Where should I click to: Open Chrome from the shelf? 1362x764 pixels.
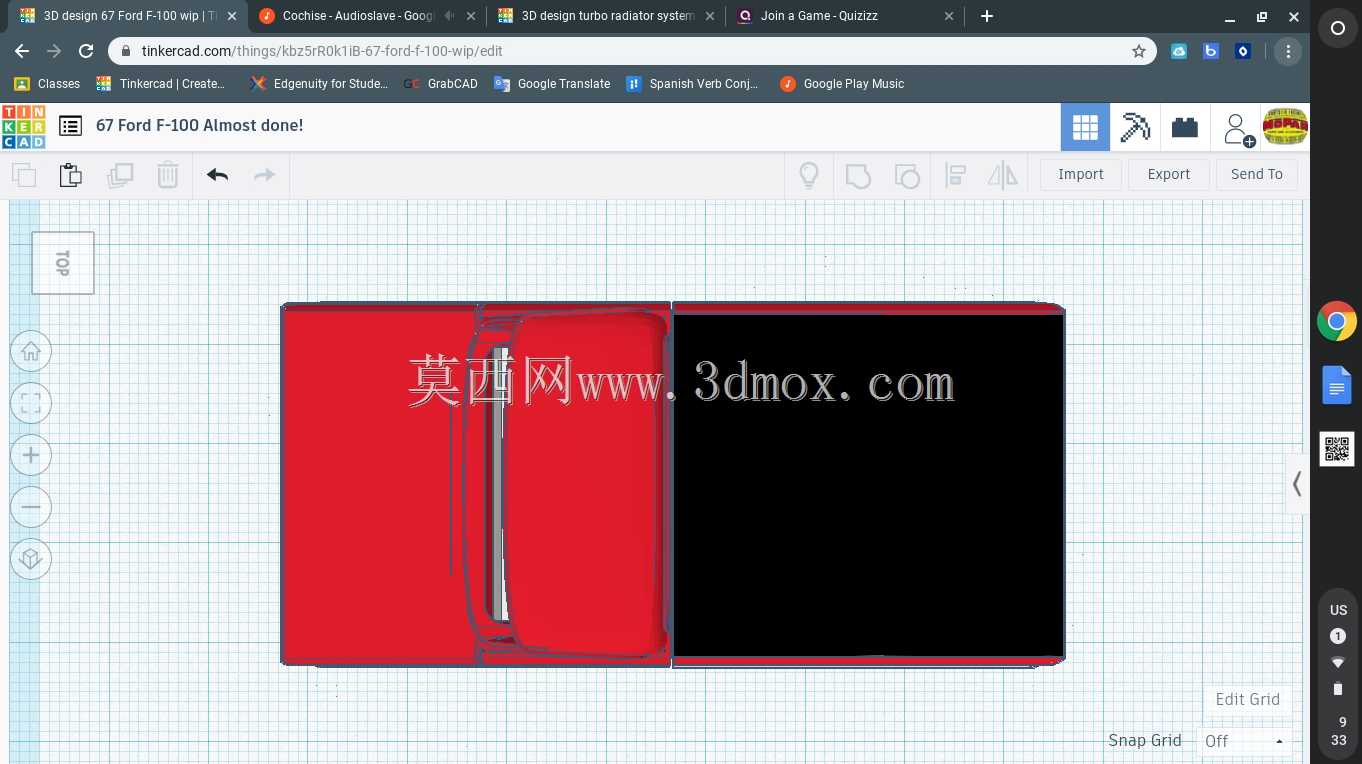point(1337,321)
